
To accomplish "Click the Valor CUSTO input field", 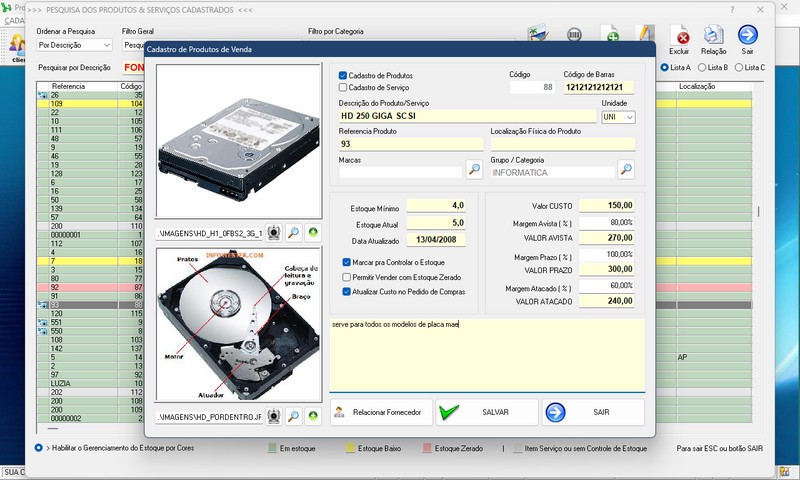I will coord(606,206).
